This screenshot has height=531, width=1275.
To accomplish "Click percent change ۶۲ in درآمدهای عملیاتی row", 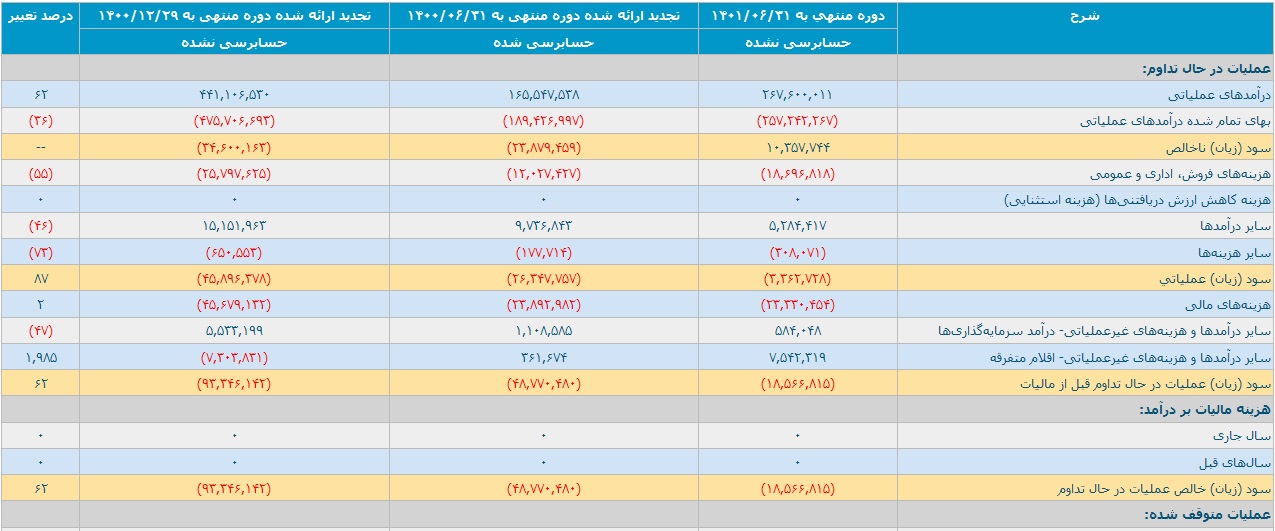I will [x=40, y=95].
